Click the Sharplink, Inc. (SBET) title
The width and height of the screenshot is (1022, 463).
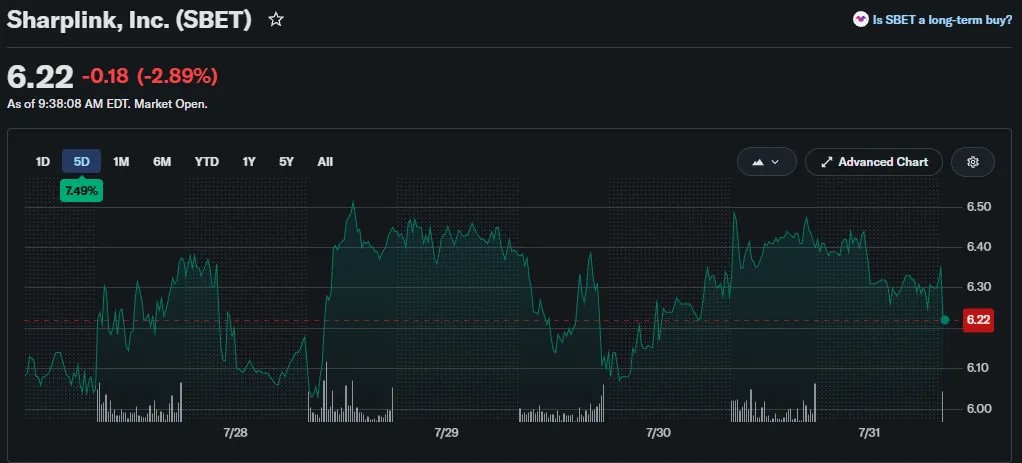tap(129, 20)
